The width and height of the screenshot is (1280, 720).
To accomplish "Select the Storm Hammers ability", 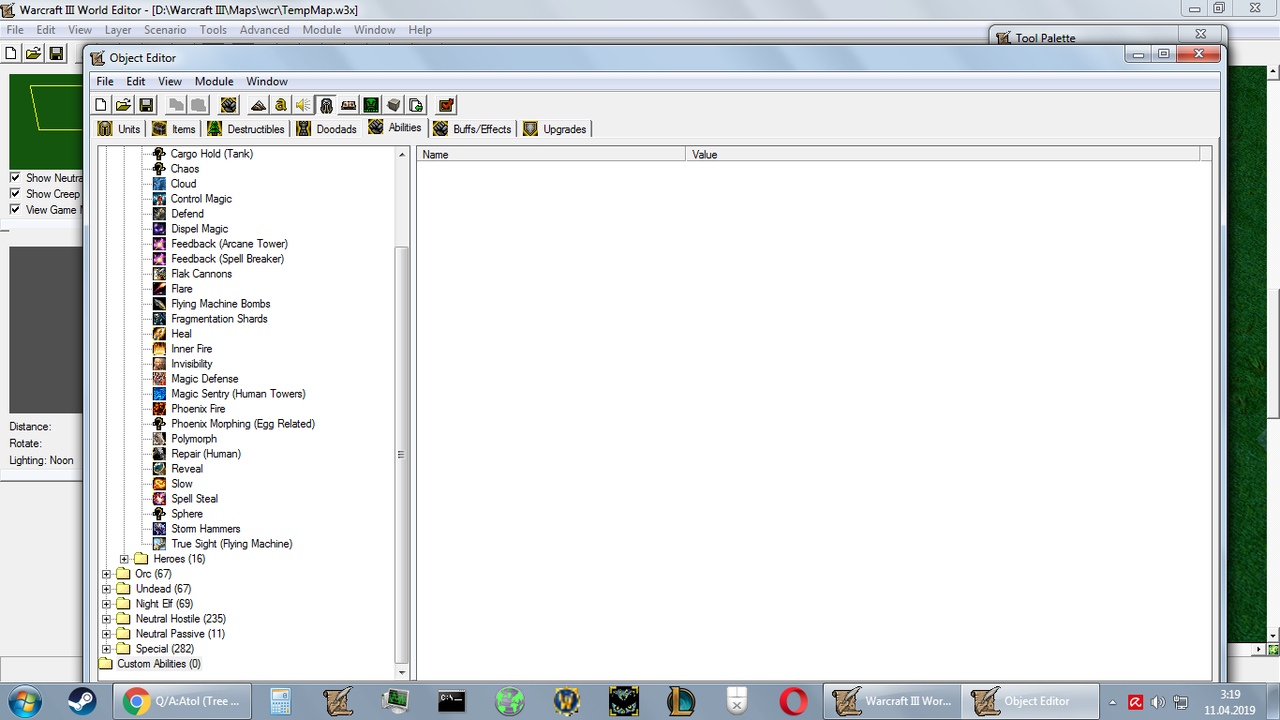I will coord(206,529).
